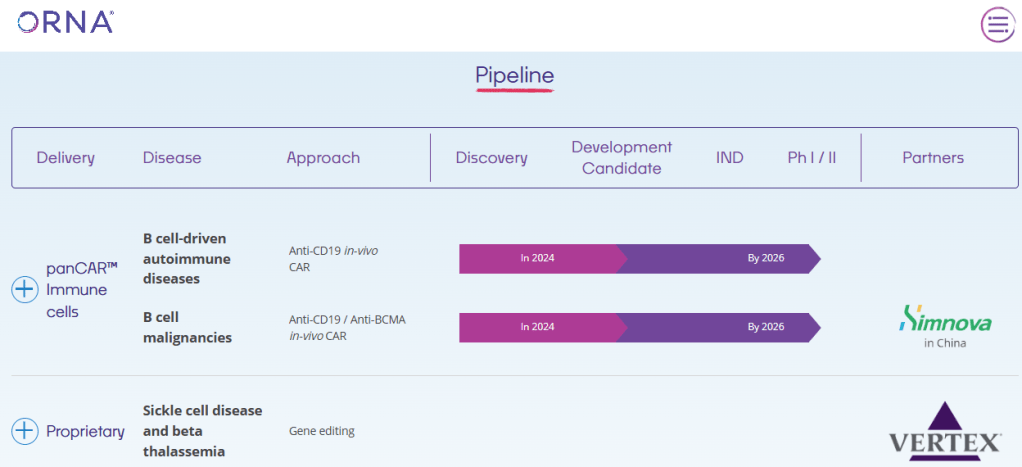1022x467 pixels.
Task: Select the Disease column header
Action: (x=172, y=158)
